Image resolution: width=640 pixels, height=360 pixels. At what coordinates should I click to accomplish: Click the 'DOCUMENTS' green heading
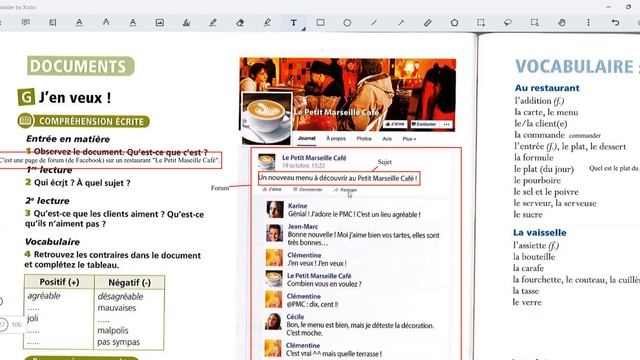coord(80,66)
